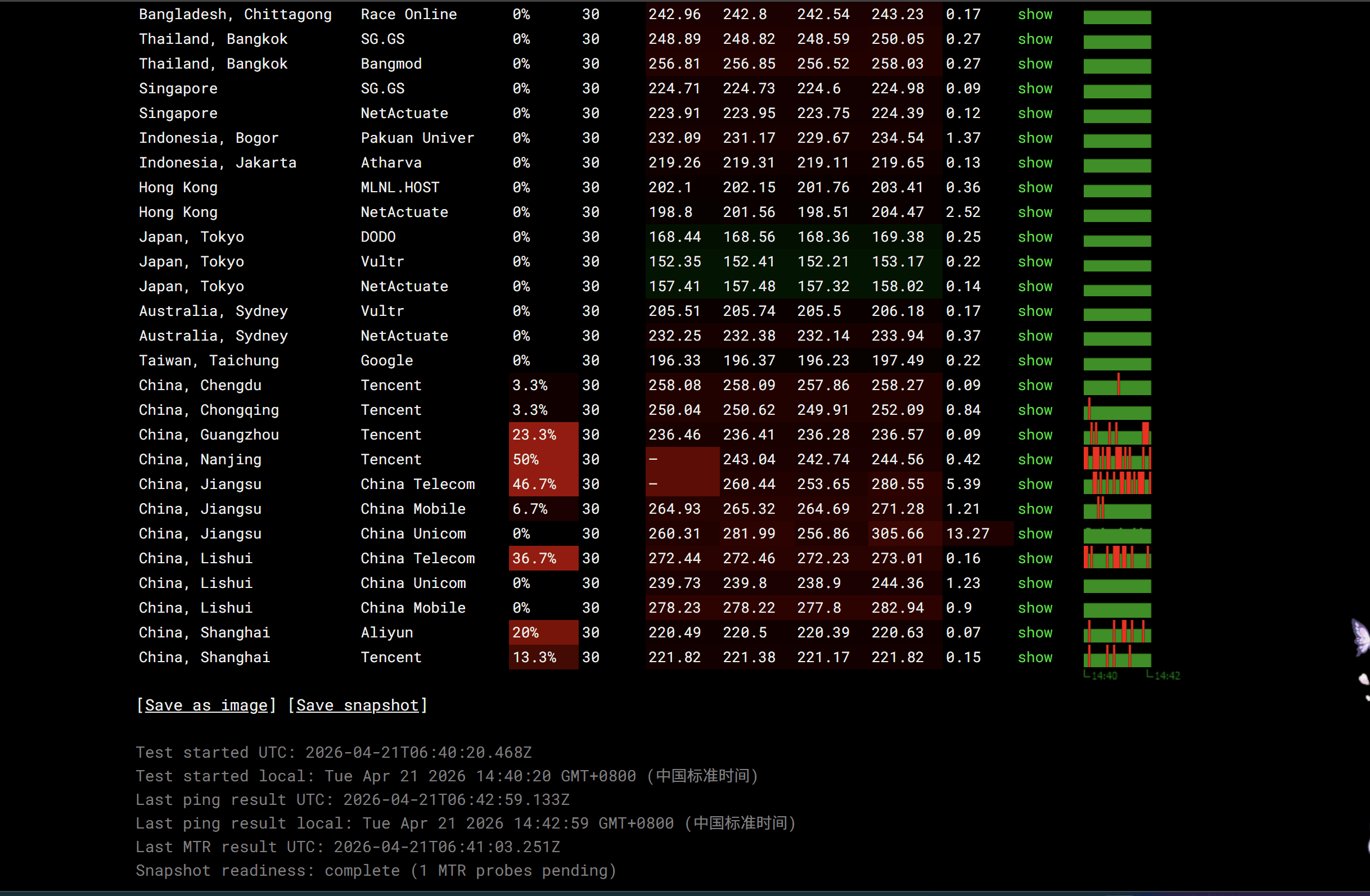Click the China Mobile provider in Jiangsu row

tap(413, 509)
